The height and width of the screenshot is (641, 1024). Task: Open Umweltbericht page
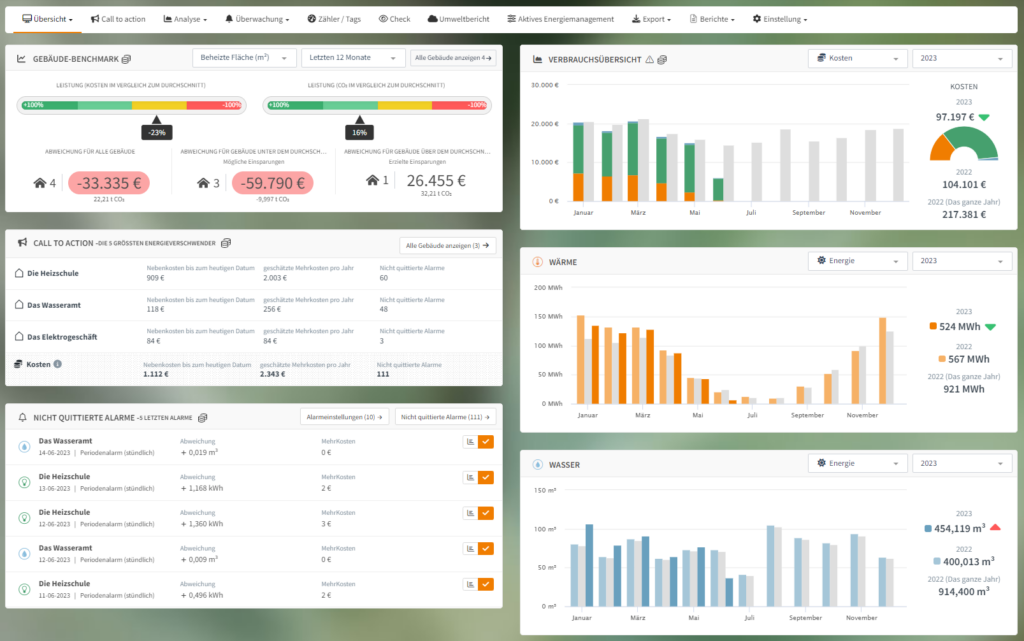[x=458, y=19]
